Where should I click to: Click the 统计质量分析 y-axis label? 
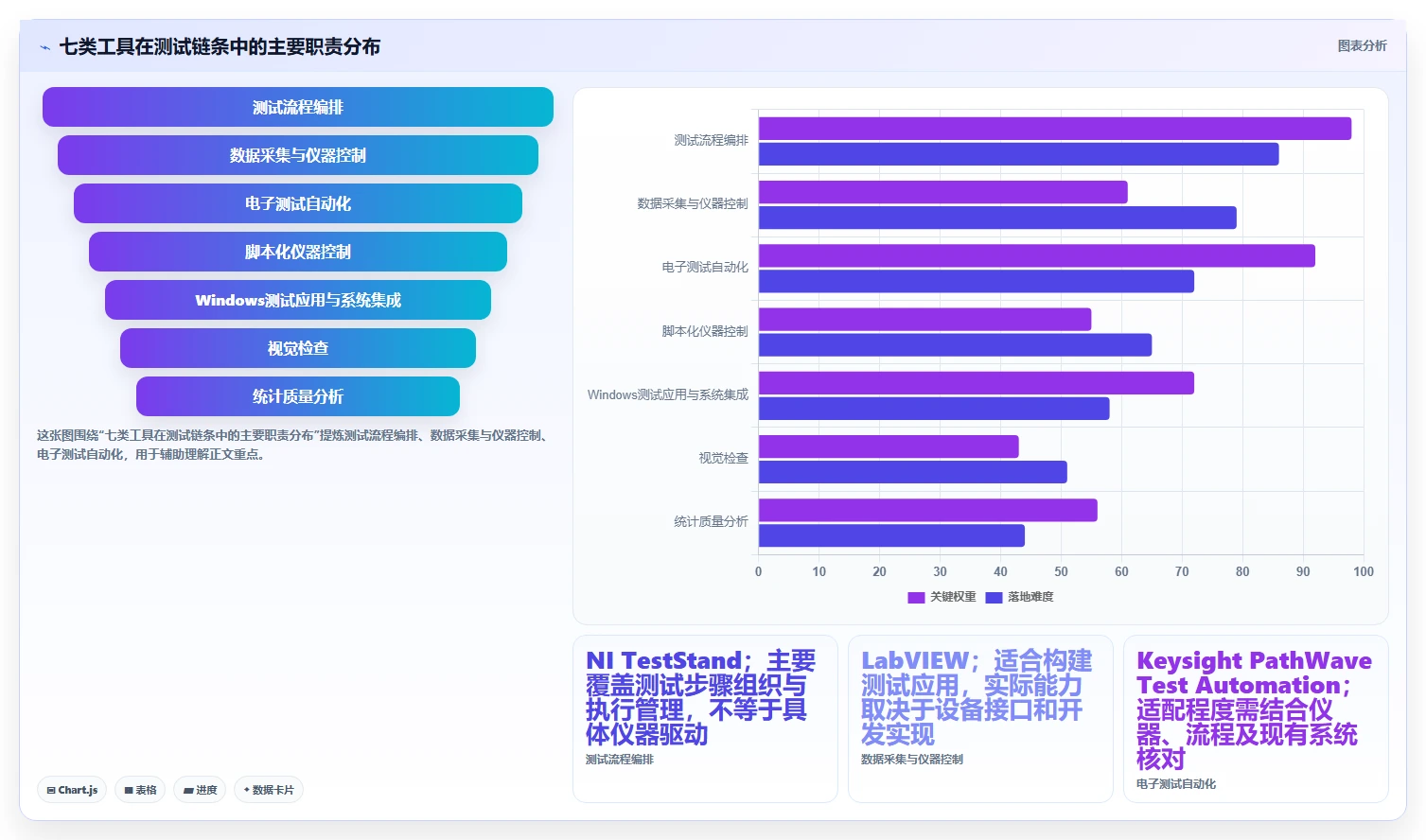[x=711, y=521]
